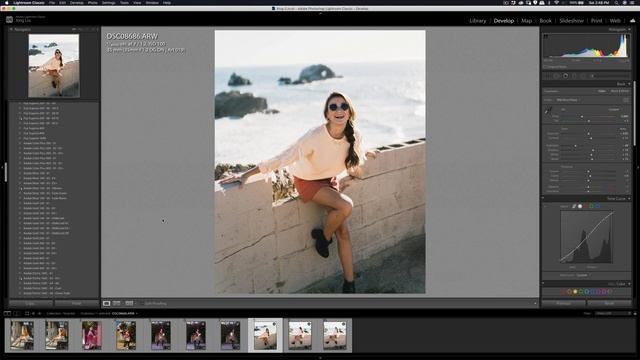
Task: Switch off the Tone Curve panel
Action: (x=543, y=198)
